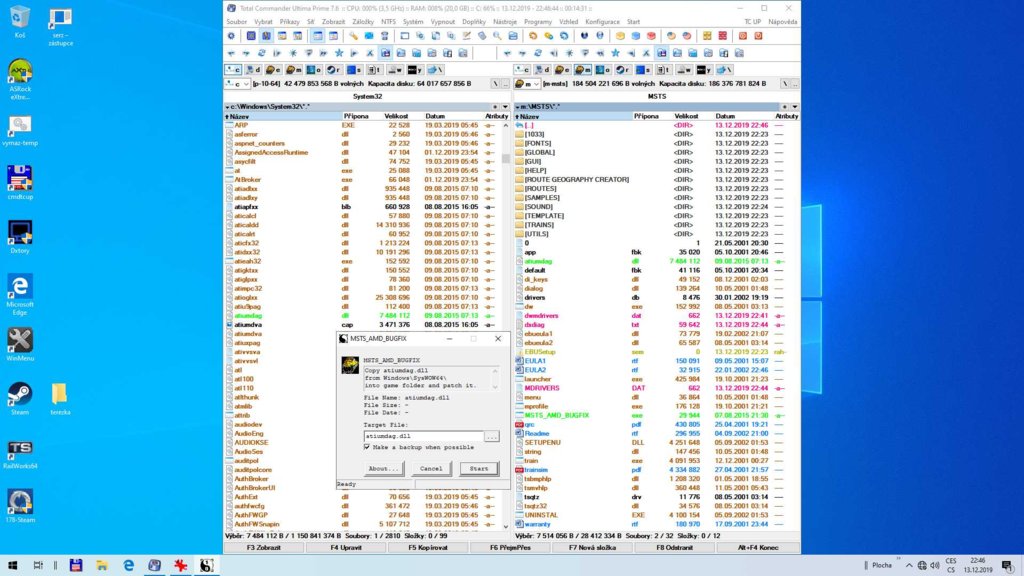
Task: Open the Konfigurace menu
Action: (602, 21)
